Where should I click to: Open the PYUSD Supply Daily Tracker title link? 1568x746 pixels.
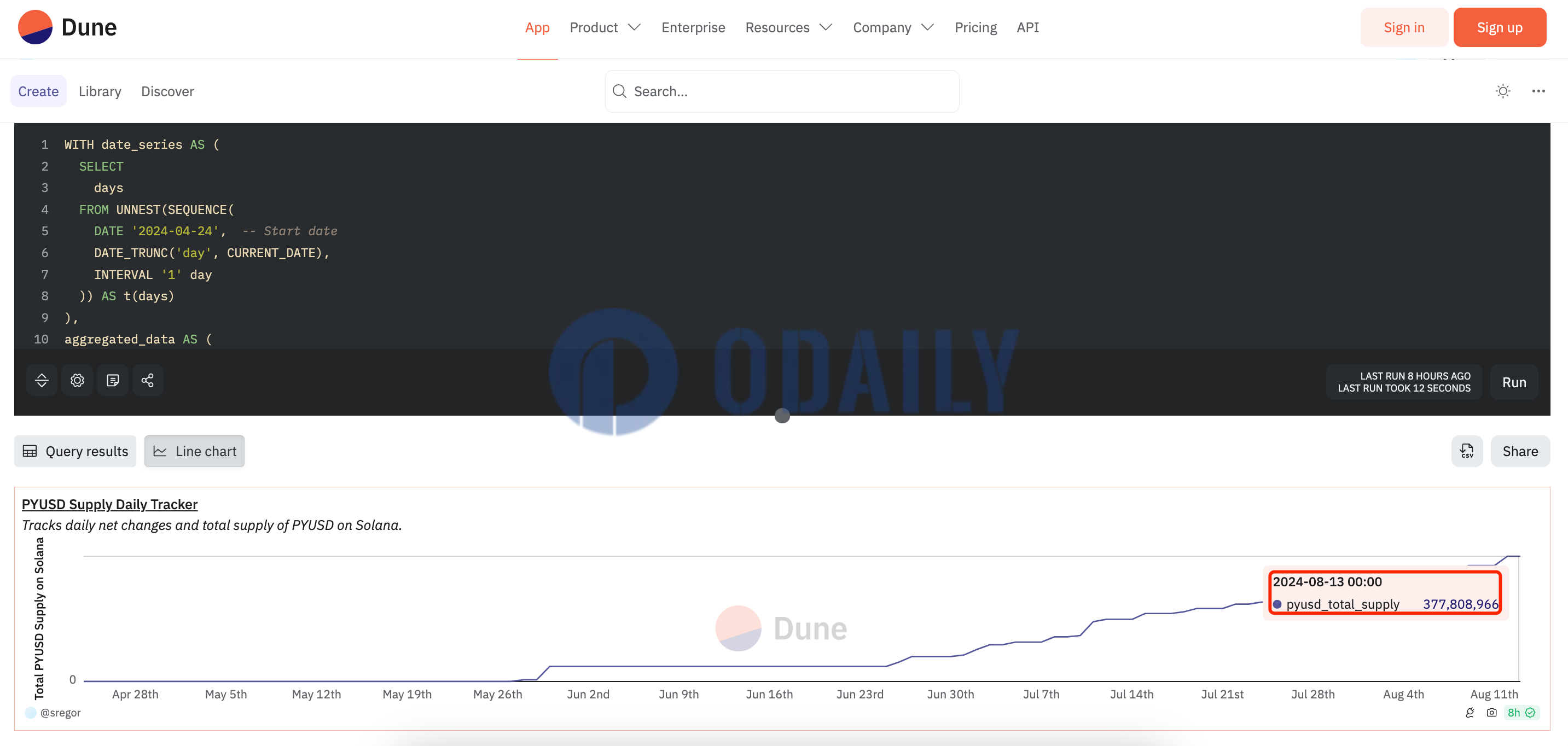pos(109,504)
